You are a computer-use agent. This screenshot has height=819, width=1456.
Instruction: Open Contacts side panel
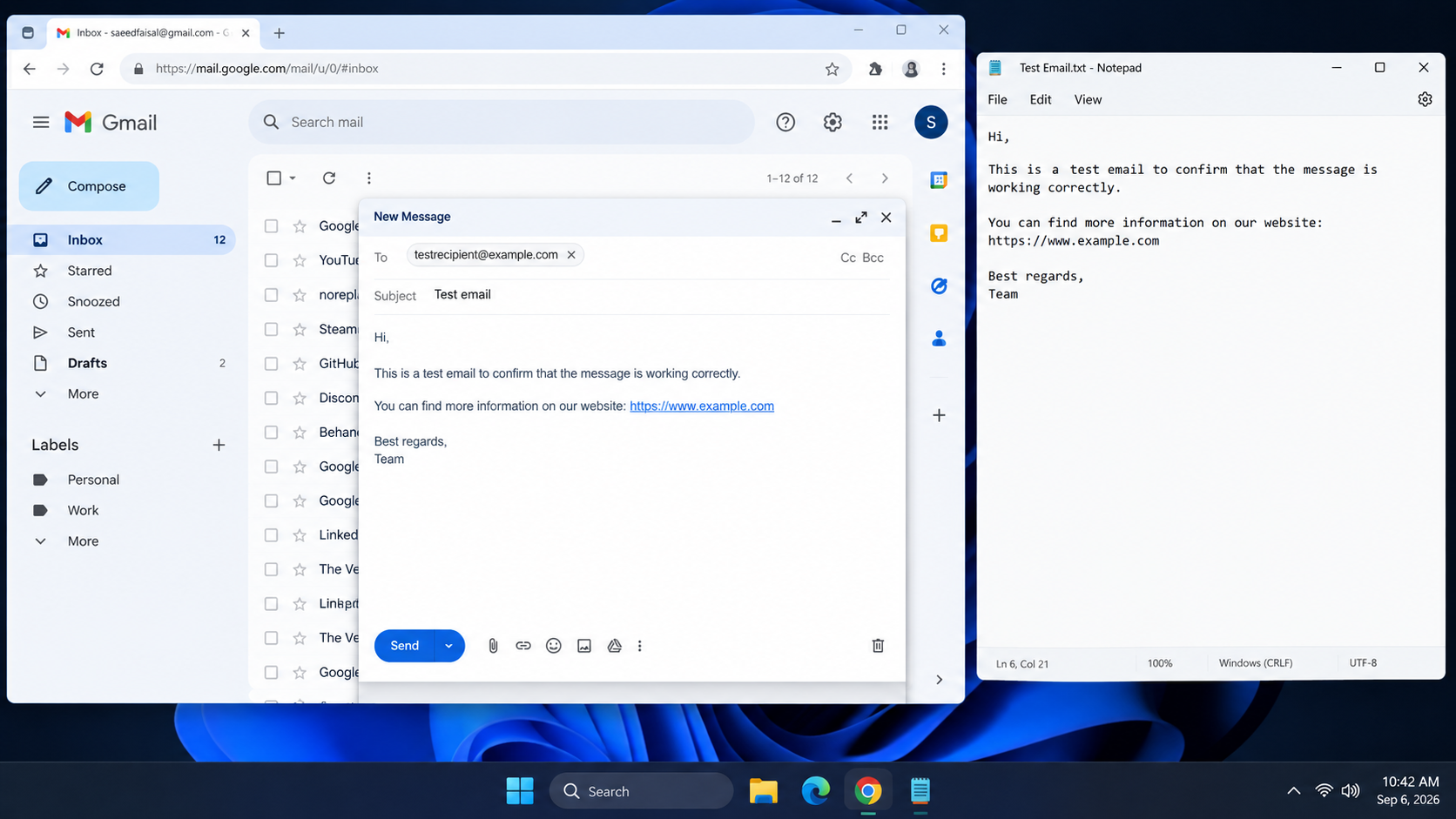pyautogui.click(x=939, y=339)
